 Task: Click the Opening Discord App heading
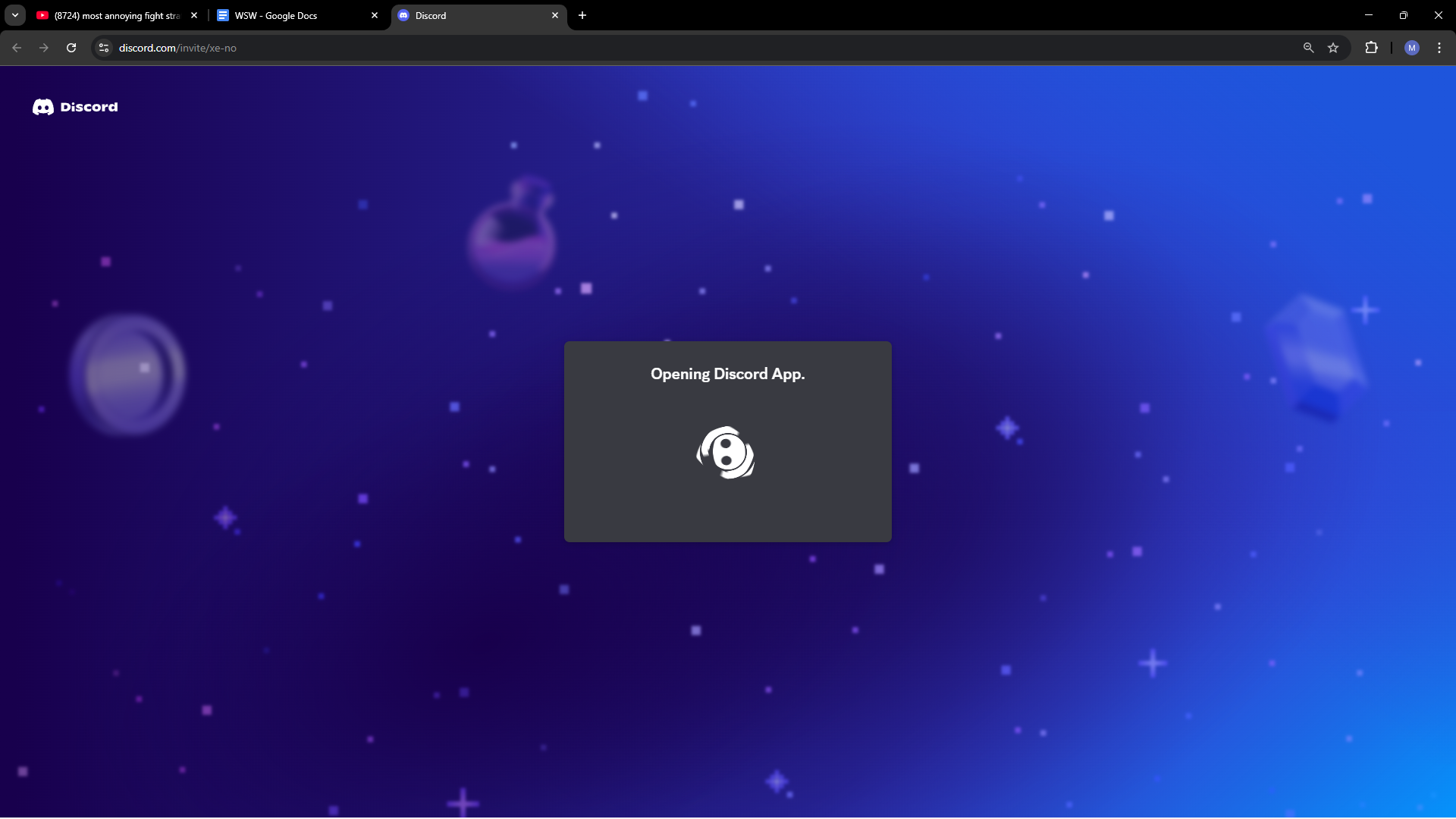click(728, 374)
